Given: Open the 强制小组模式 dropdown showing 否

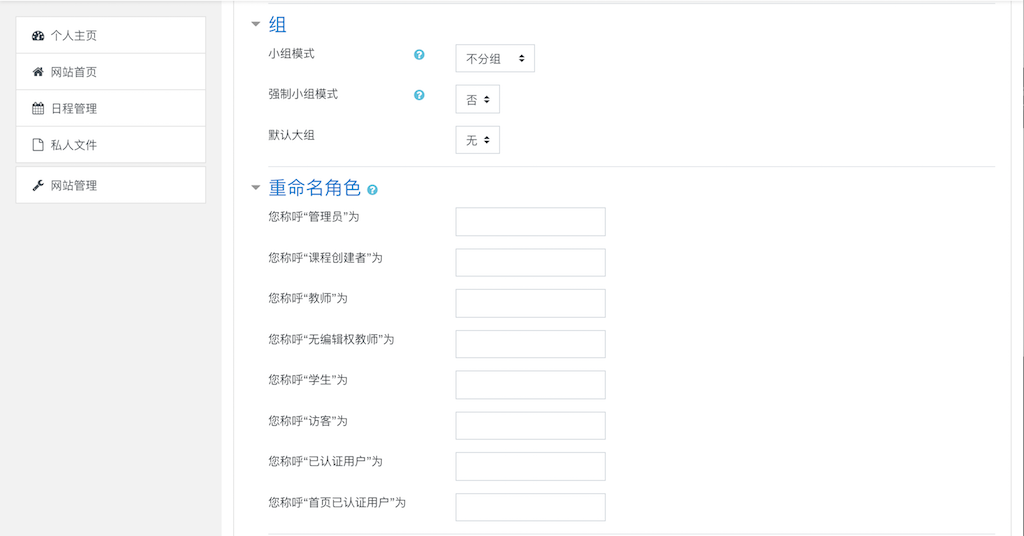Looking at the screenshot, I should (477, 99).
